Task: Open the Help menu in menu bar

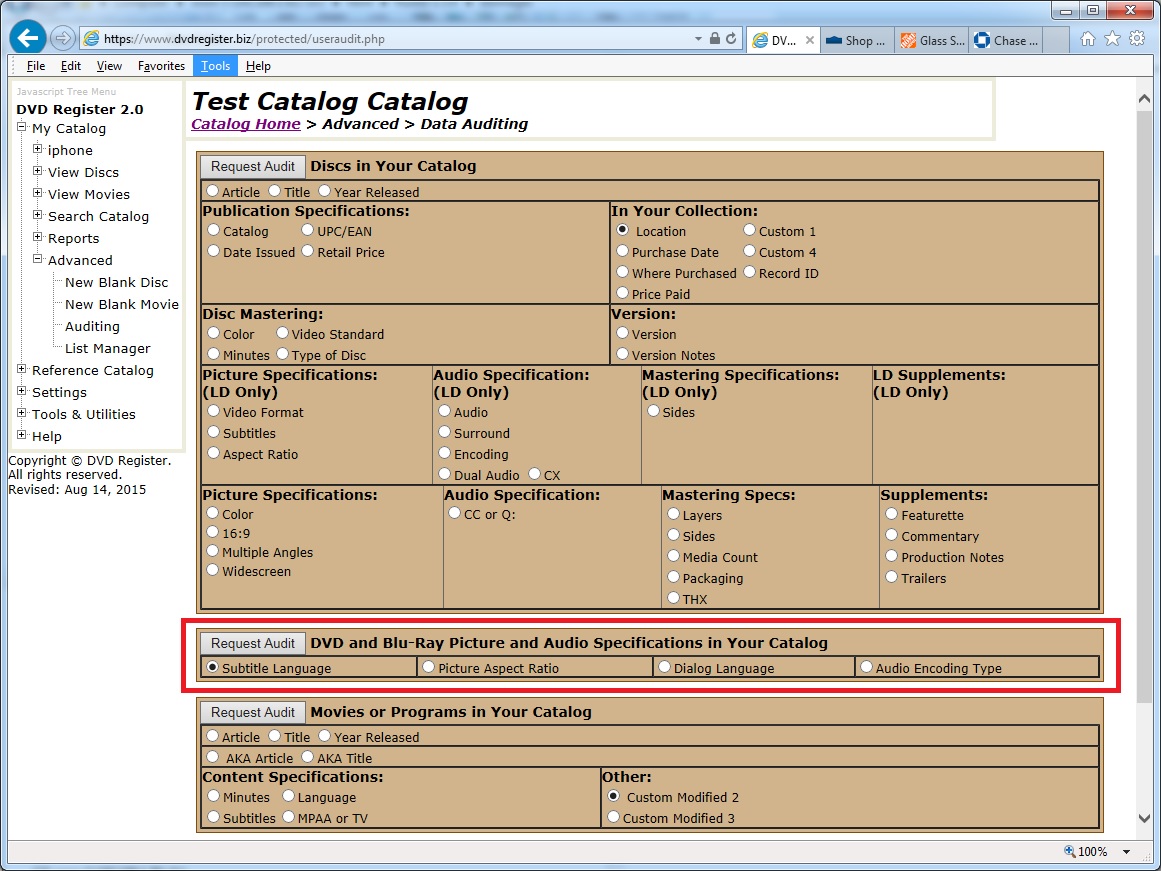Action: (258, 66)
